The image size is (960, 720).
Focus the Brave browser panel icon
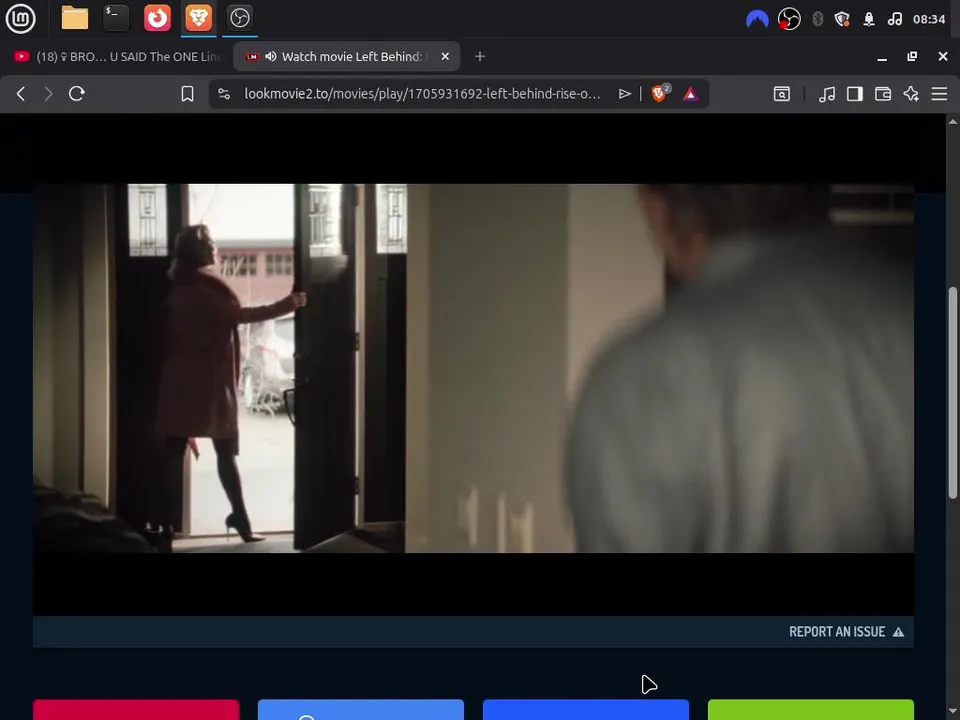198,18
